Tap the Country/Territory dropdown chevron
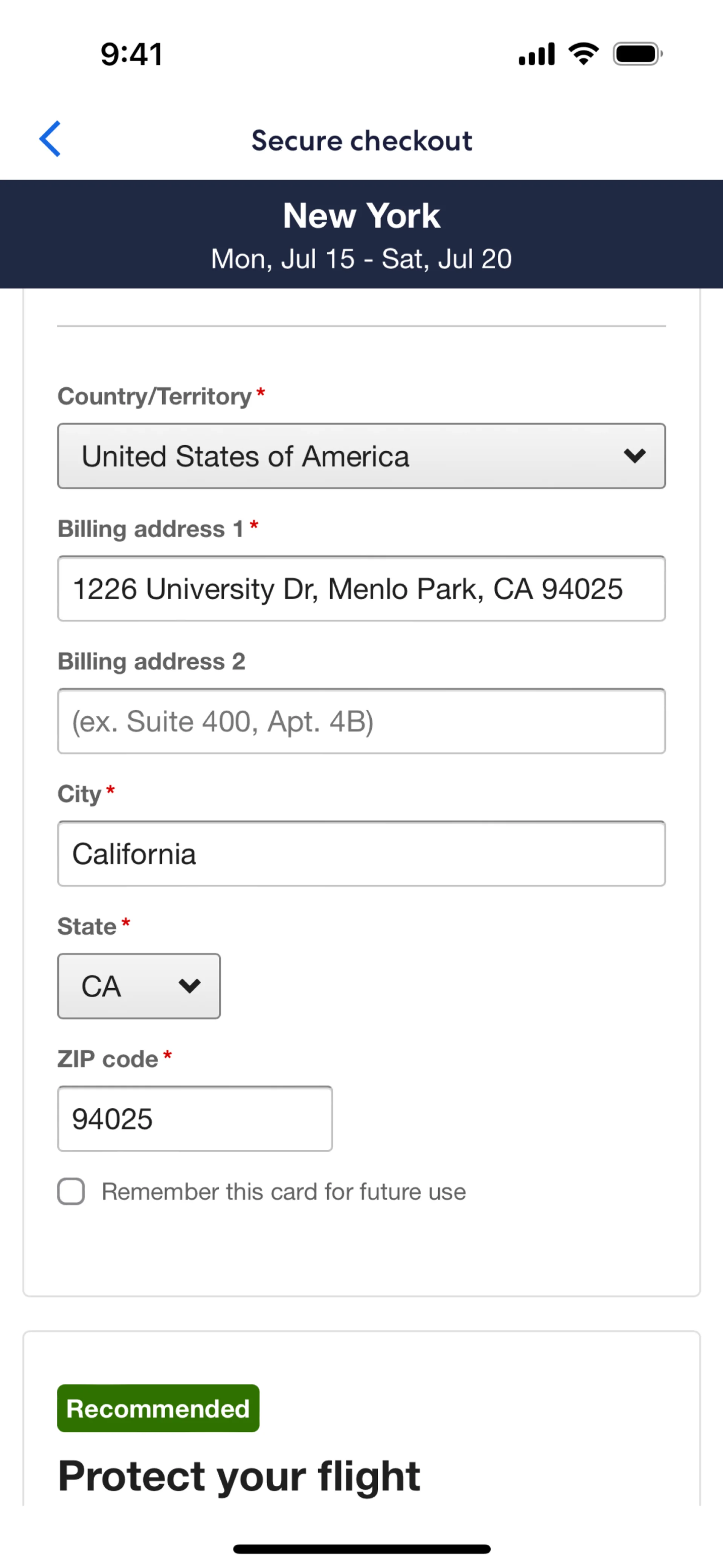The image size is (723, 1568). [634, 456]
